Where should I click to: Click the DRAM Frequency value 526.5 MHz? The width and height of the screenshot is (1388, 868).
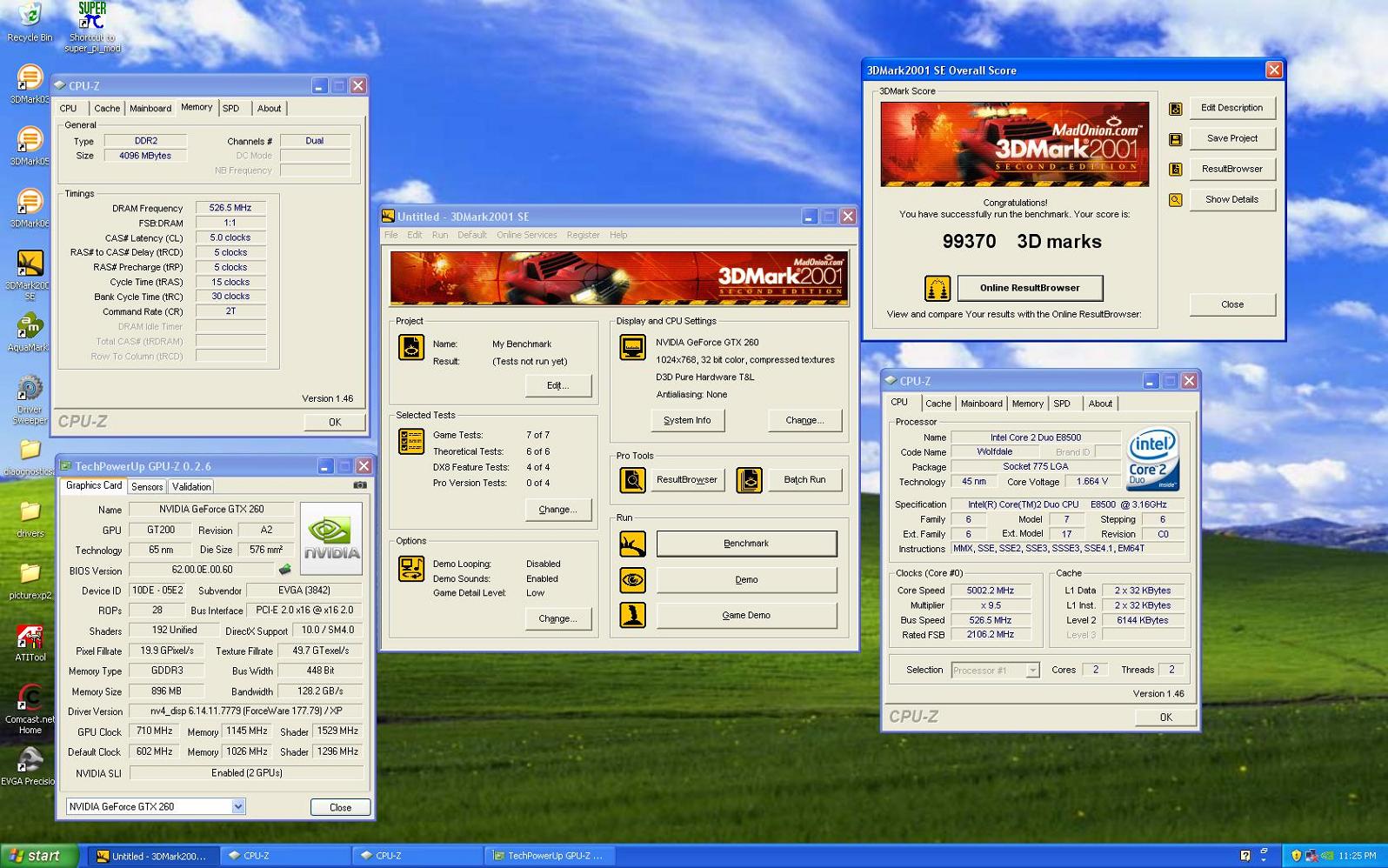point(230,208)
